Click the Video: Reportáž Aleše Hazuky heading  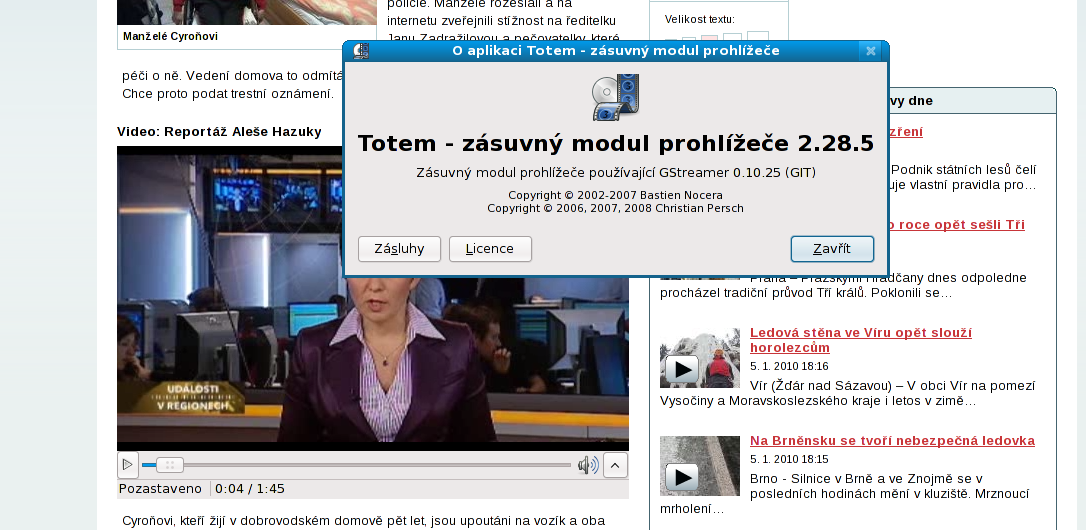(x=219, y=132)
